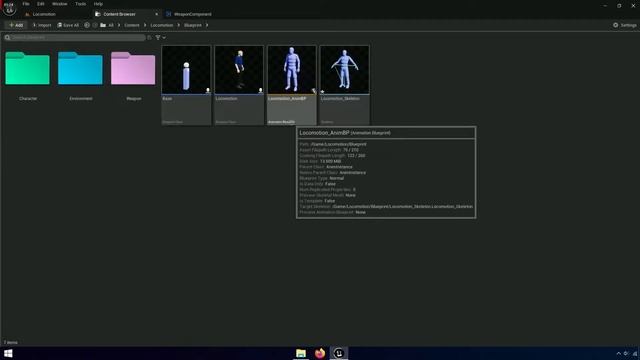The image size is (640, 360).
Task: Expand chevron after Content breadcrumb
Action: point(144,25)
